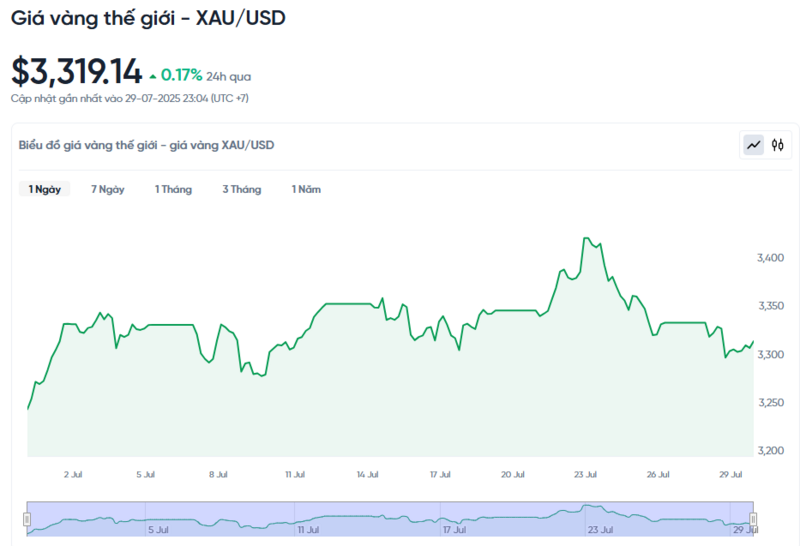800x546 pixels.
Task: Click the left handle of the navigator slider
Action: pos(27,518)
